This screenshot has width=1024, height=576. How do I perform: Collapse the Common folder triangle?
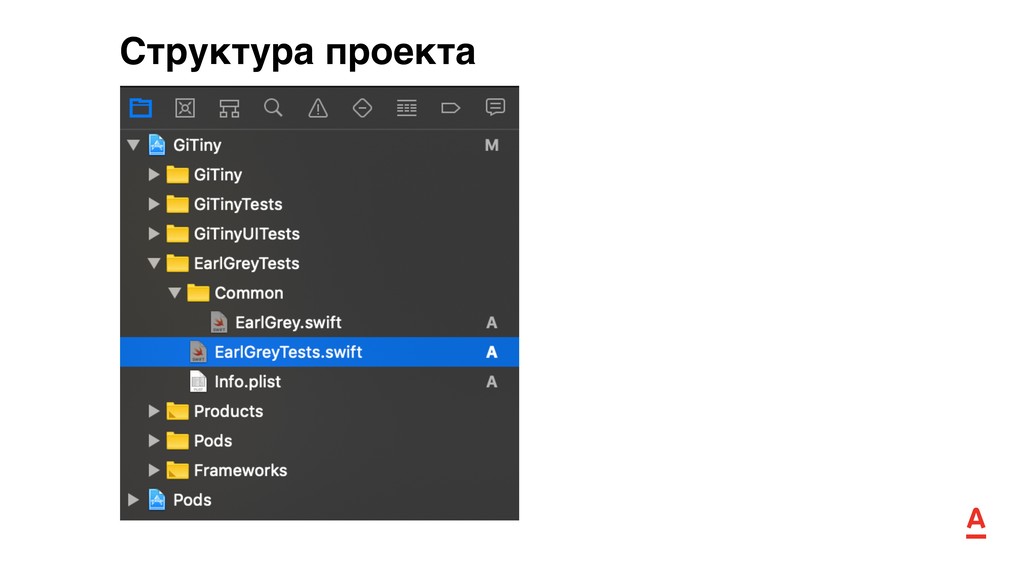[x=174, y=293]
